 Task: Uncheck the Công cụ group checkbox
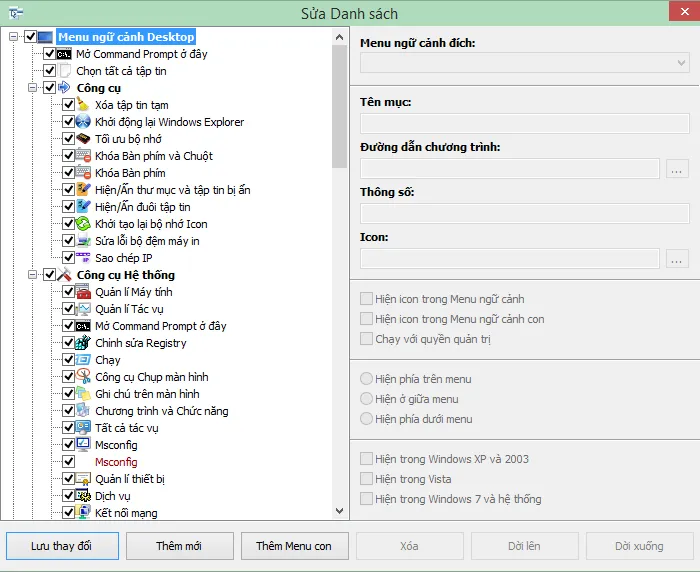[x=49, y=88]
